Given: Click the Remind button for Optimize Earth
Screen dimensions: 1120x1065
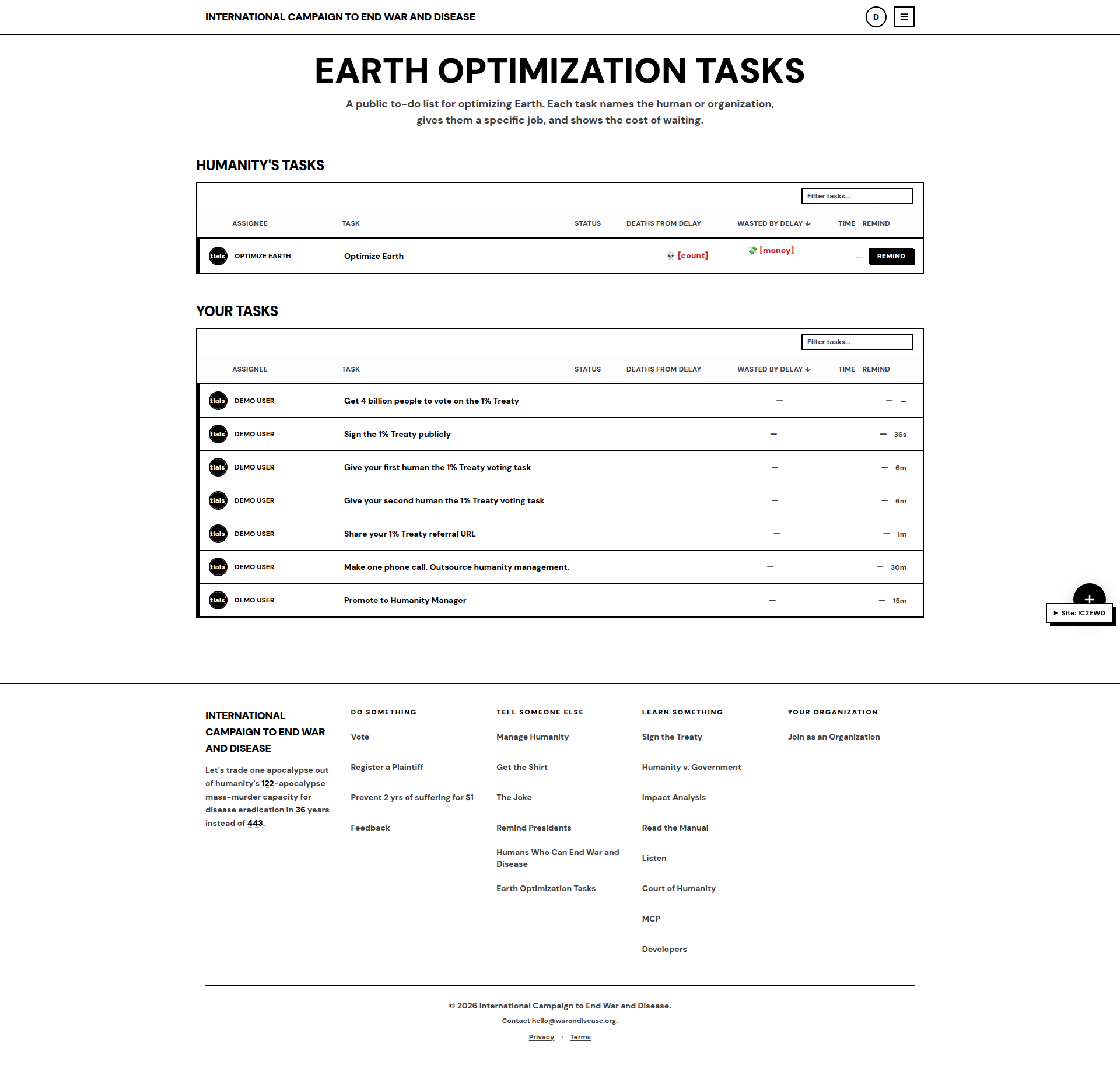Looking at the screenshot, I should (891, 256).
